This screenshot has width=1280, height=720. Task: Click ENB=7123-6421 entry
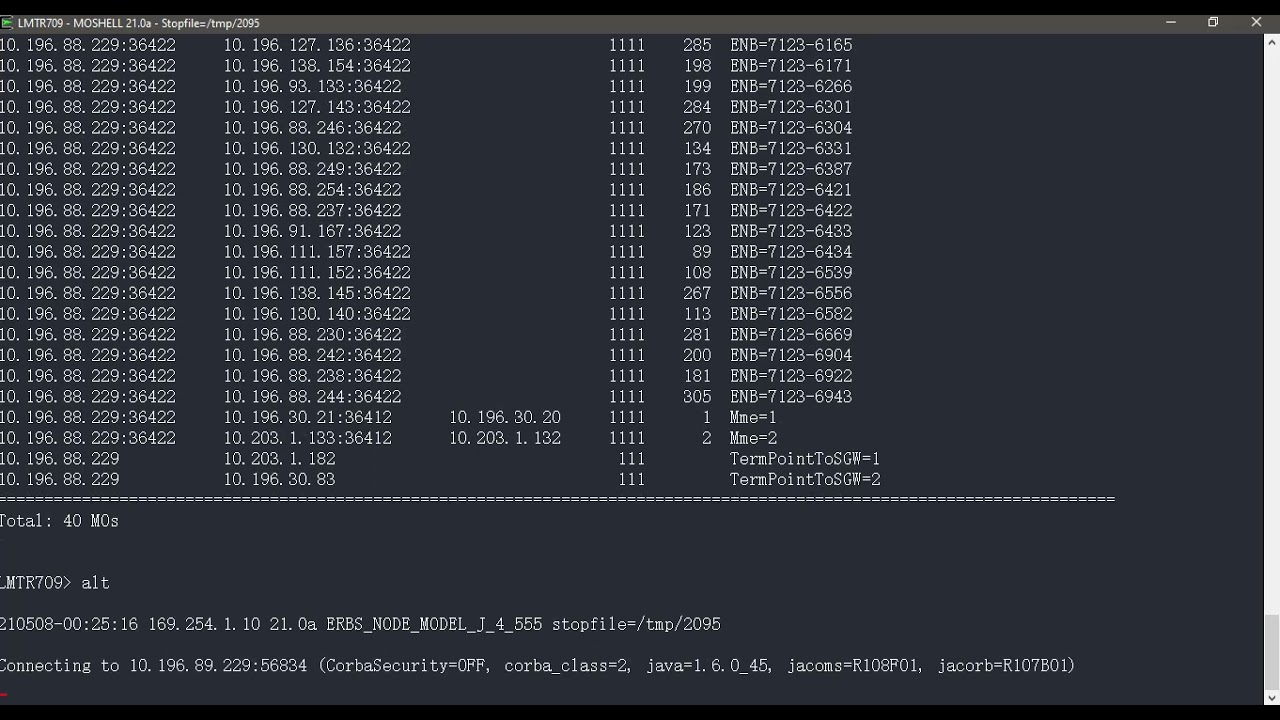pos(791,190)
